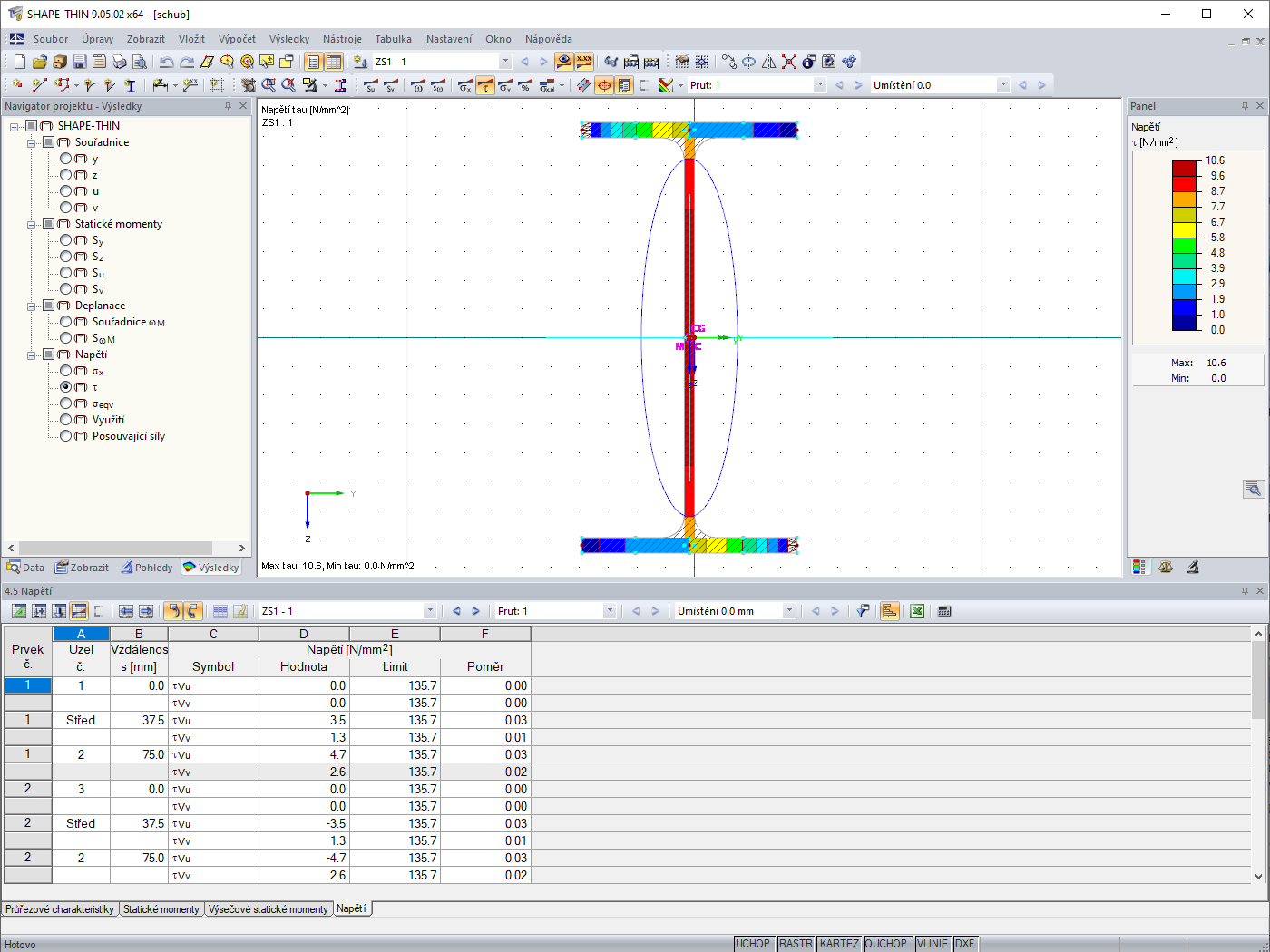The height and width of the screenshot is (952, 1270).
Task: Click the color scale icon at panel bottom
Action: click(x=1139, y=567)
